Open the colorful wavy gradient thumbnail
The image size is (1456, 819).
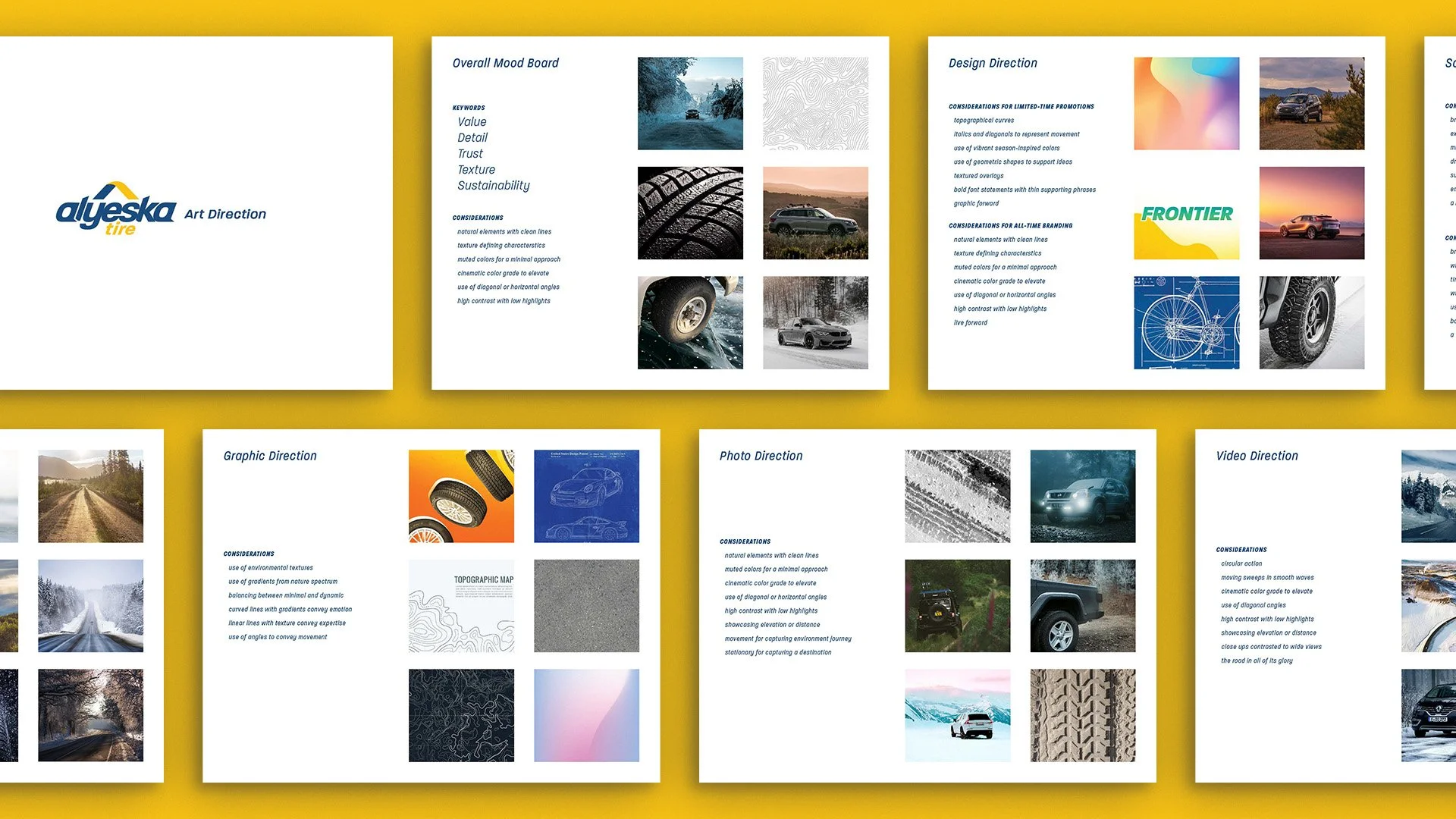(1187, 103)
